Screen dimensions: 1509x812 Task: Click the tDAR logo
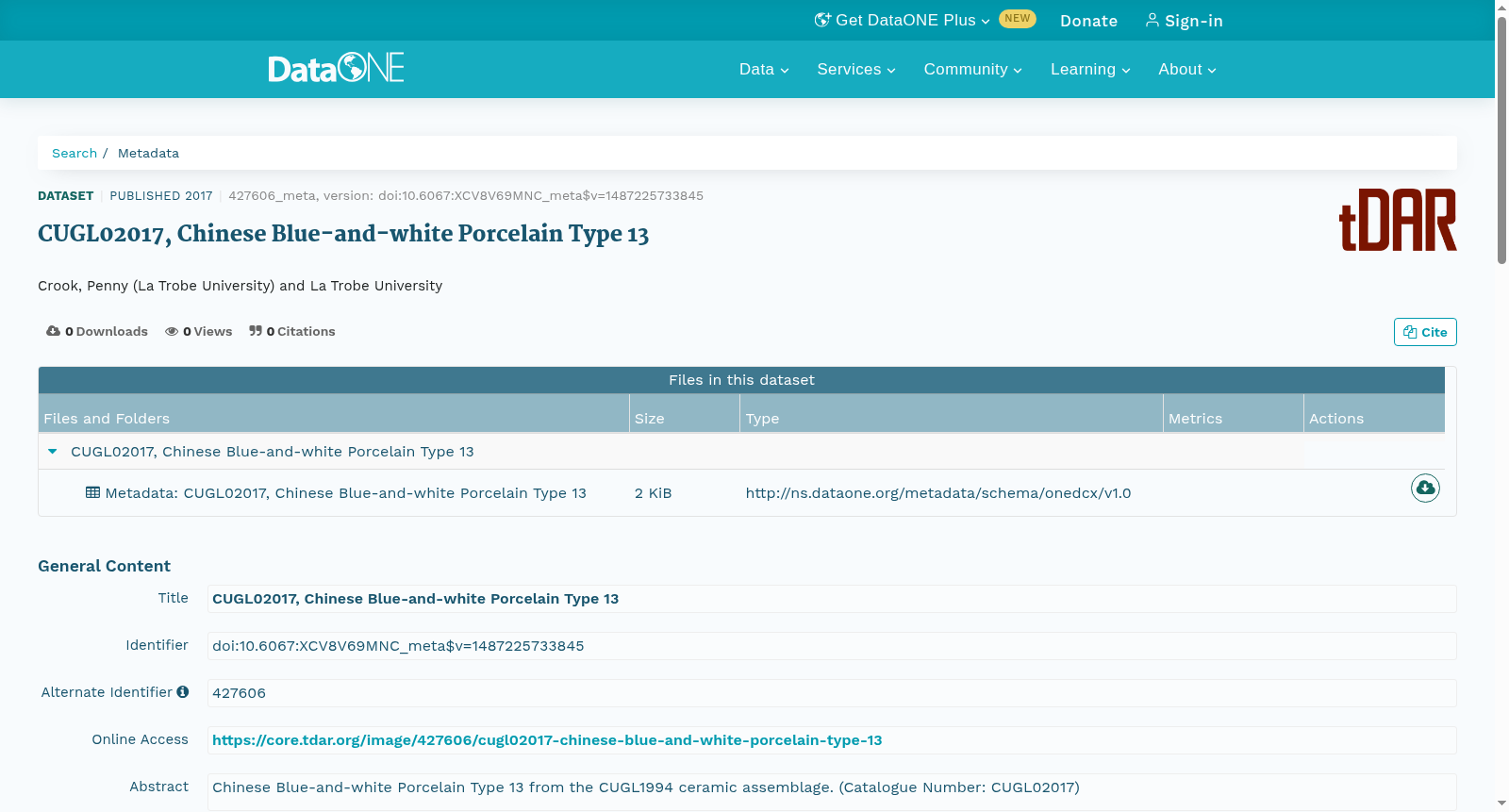tap(1398, 220)
